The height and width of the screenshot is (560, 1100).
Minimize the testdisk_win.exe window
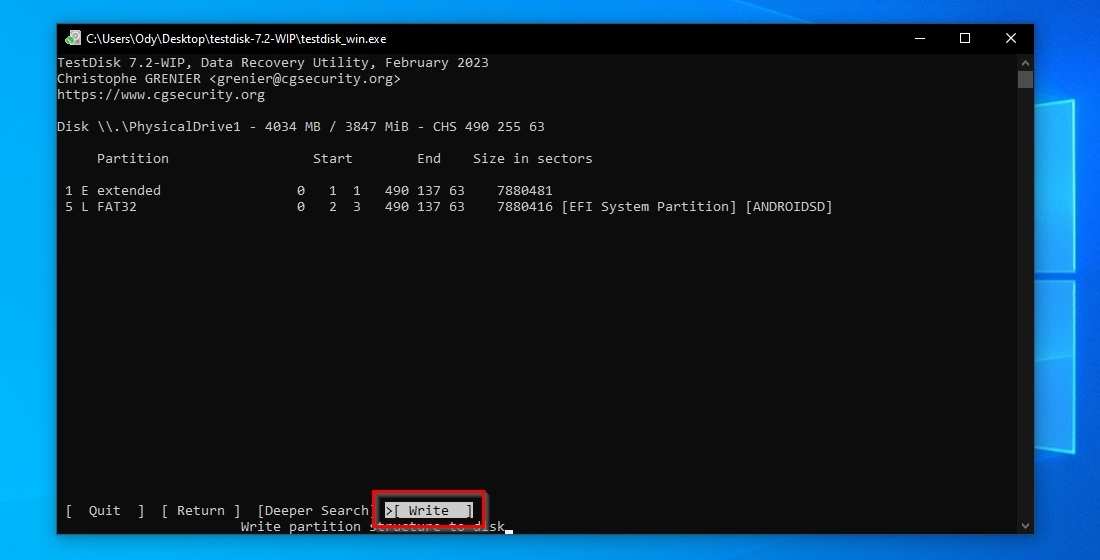tap(920, 39)
